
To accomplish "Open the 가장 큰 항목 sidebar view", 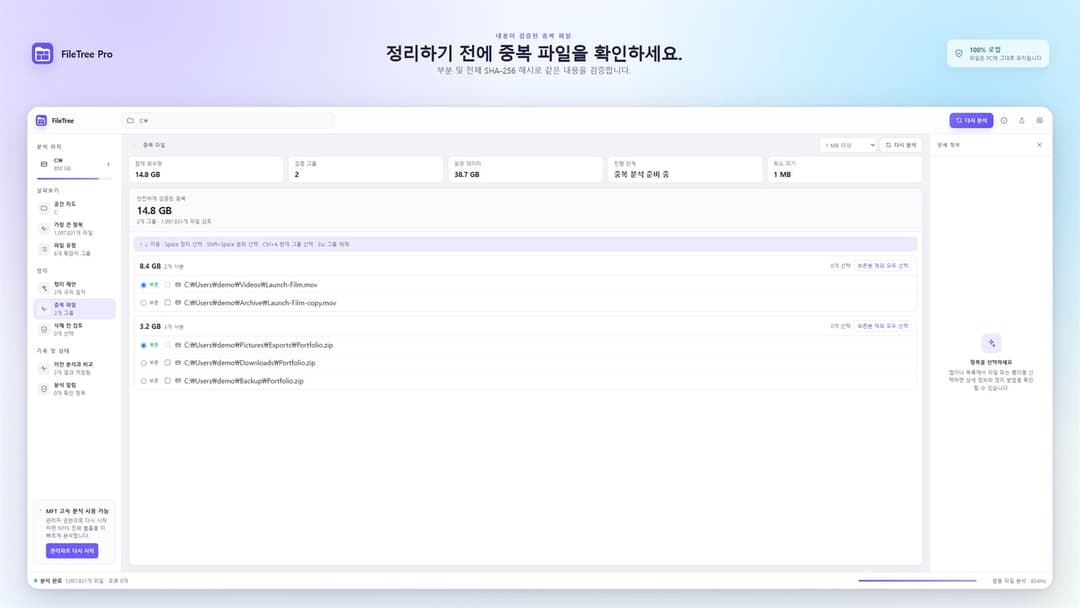I will pyautogui.click(x=74, y=229).
